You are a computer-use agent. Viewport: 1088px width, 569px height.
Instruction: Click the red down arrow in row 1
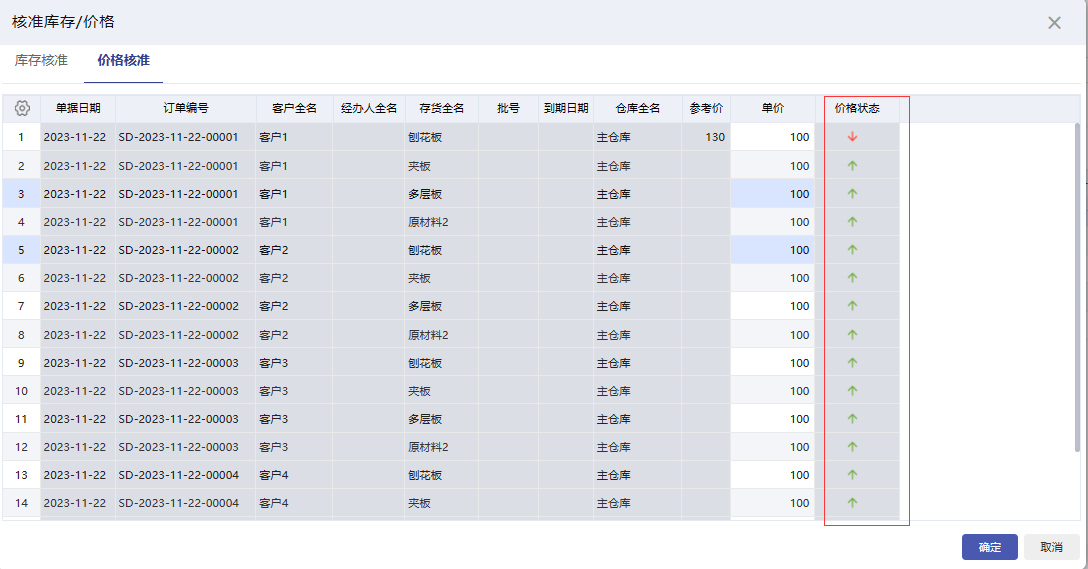coord(853,137)
